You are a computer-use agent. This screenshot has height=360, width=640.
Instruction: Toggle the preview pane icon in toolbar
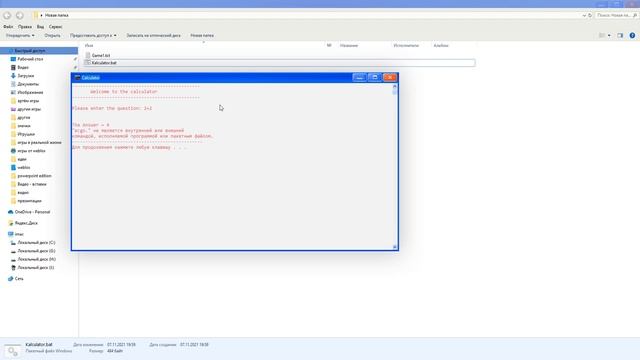tap(620, 36)
